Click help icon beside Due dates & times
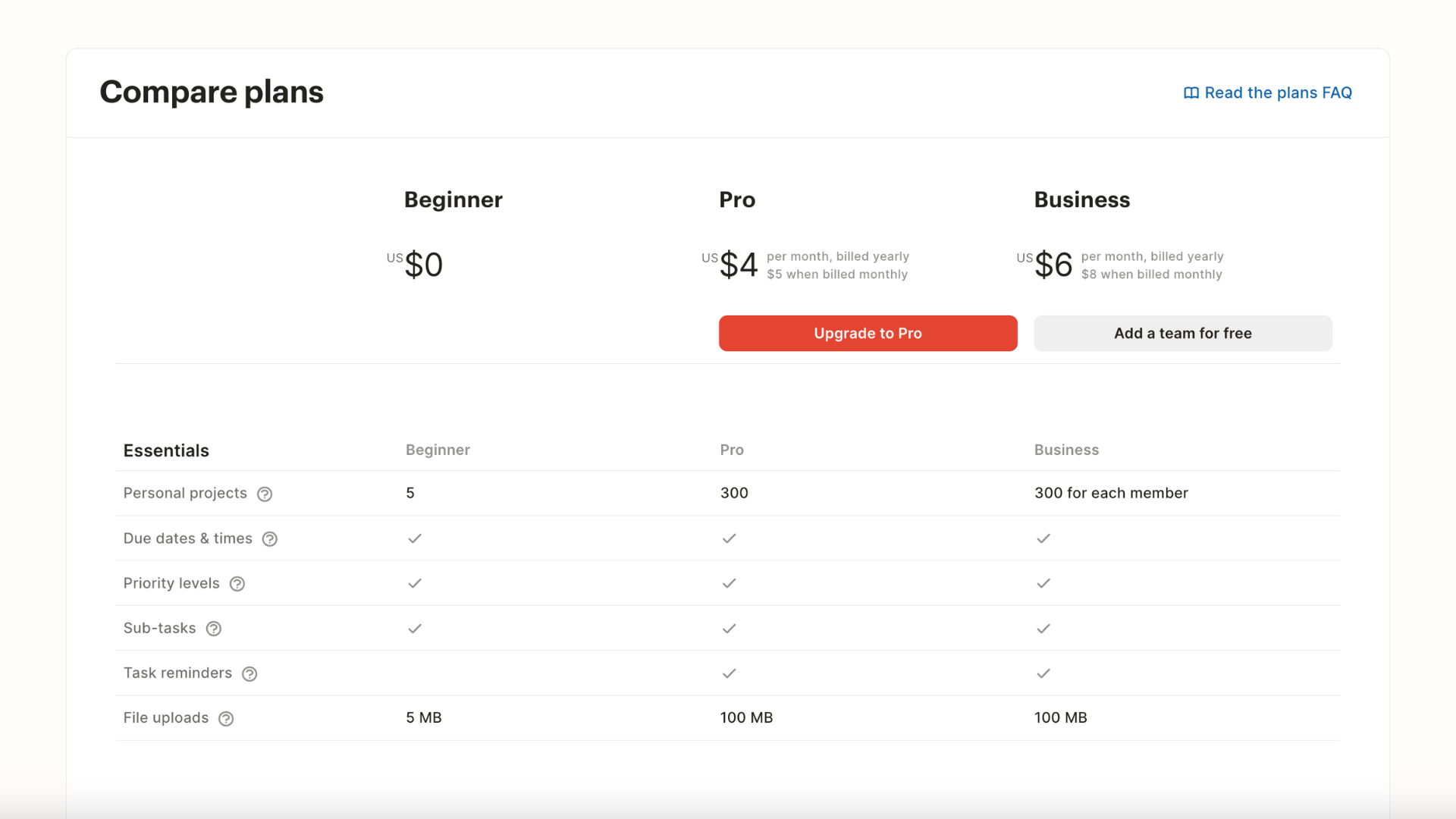The image size is (1456, 819). 269,539
